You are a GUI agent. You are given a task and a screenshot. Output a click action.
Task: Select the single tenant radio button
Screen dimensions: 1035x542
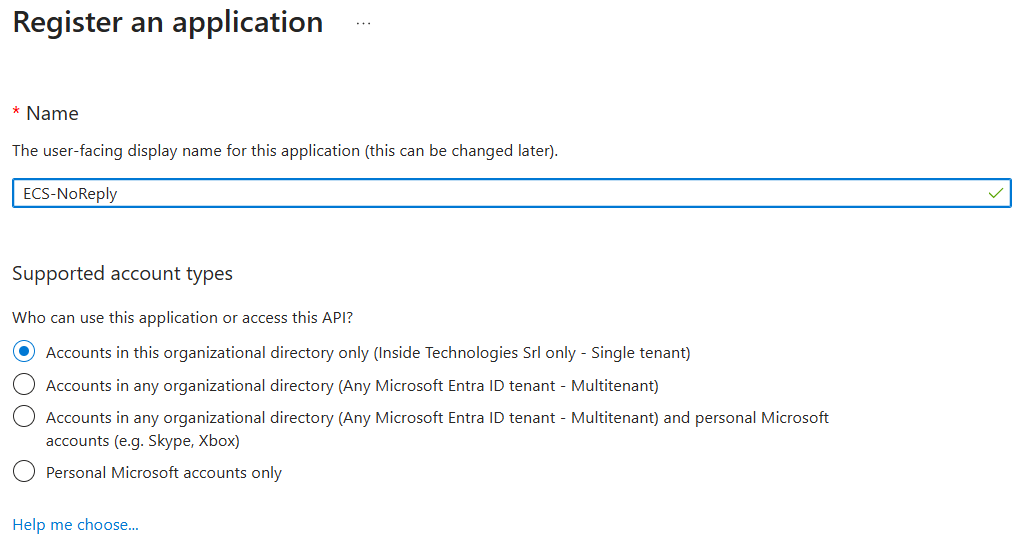click(x=25, y=352)
